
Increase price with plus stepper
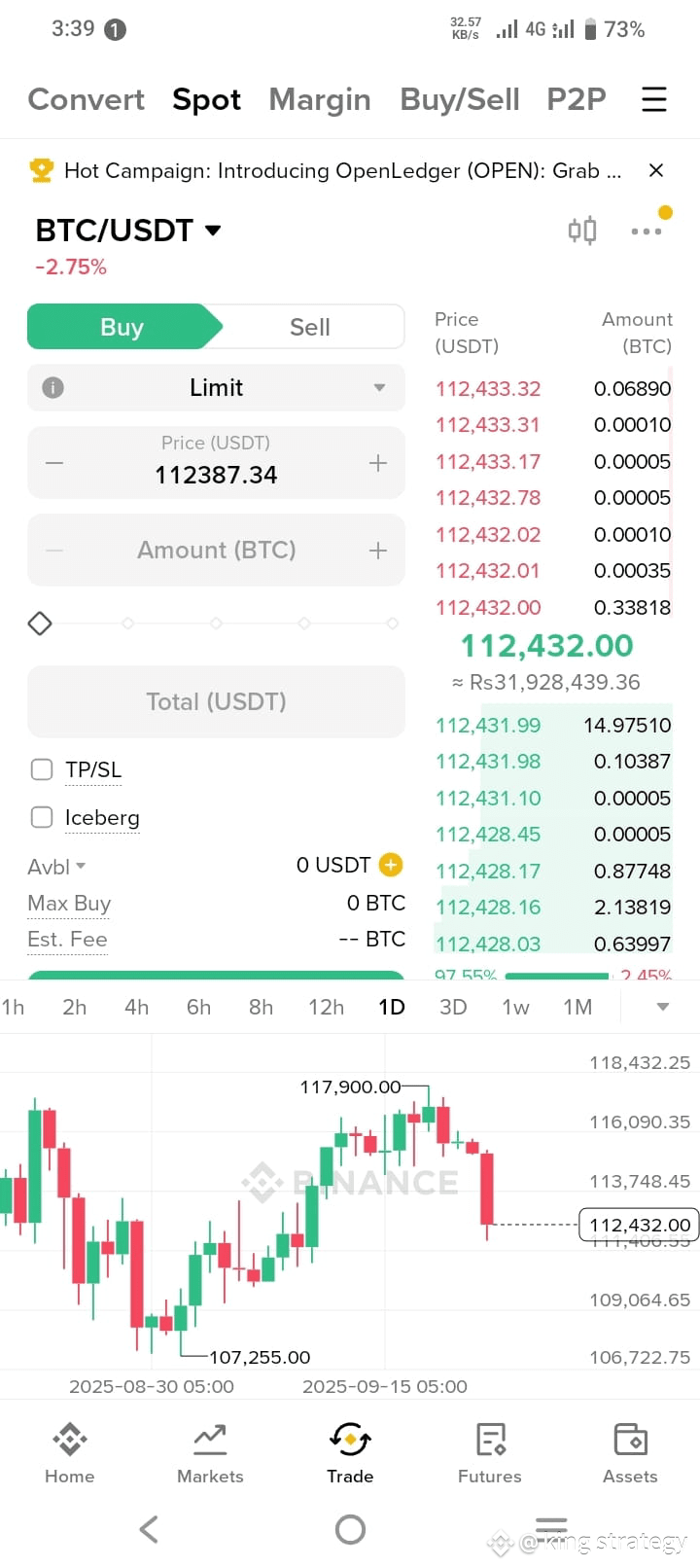[378, 463]
